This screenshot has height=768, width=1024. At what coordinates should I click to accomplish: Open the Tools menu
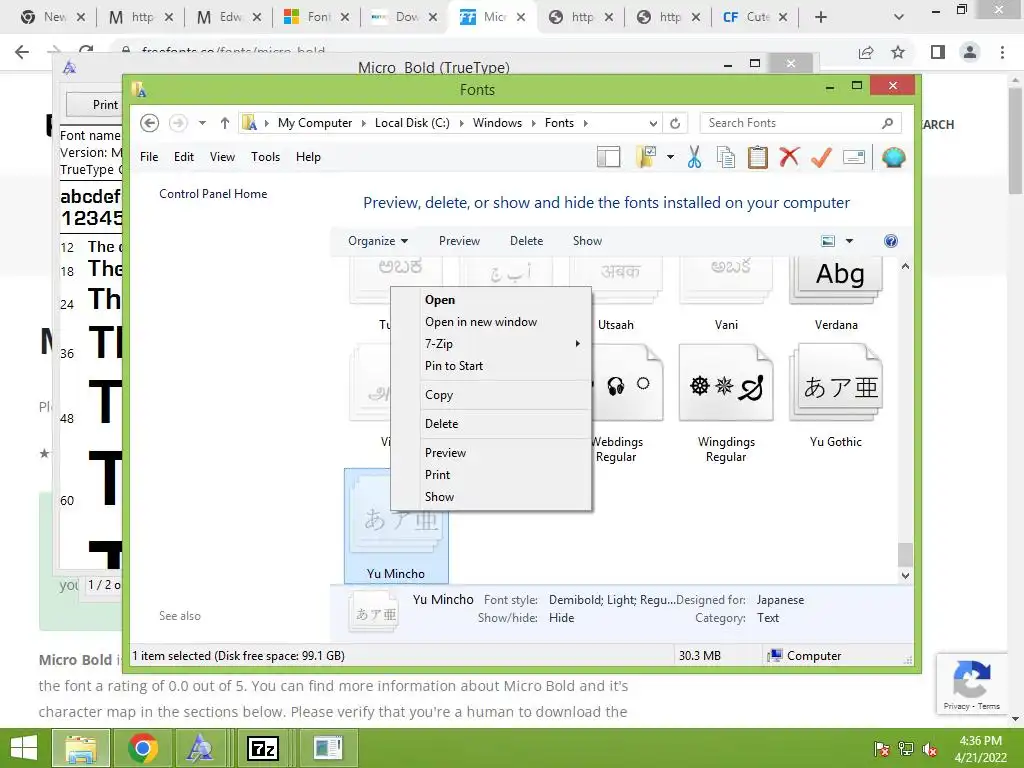point(265,157)
